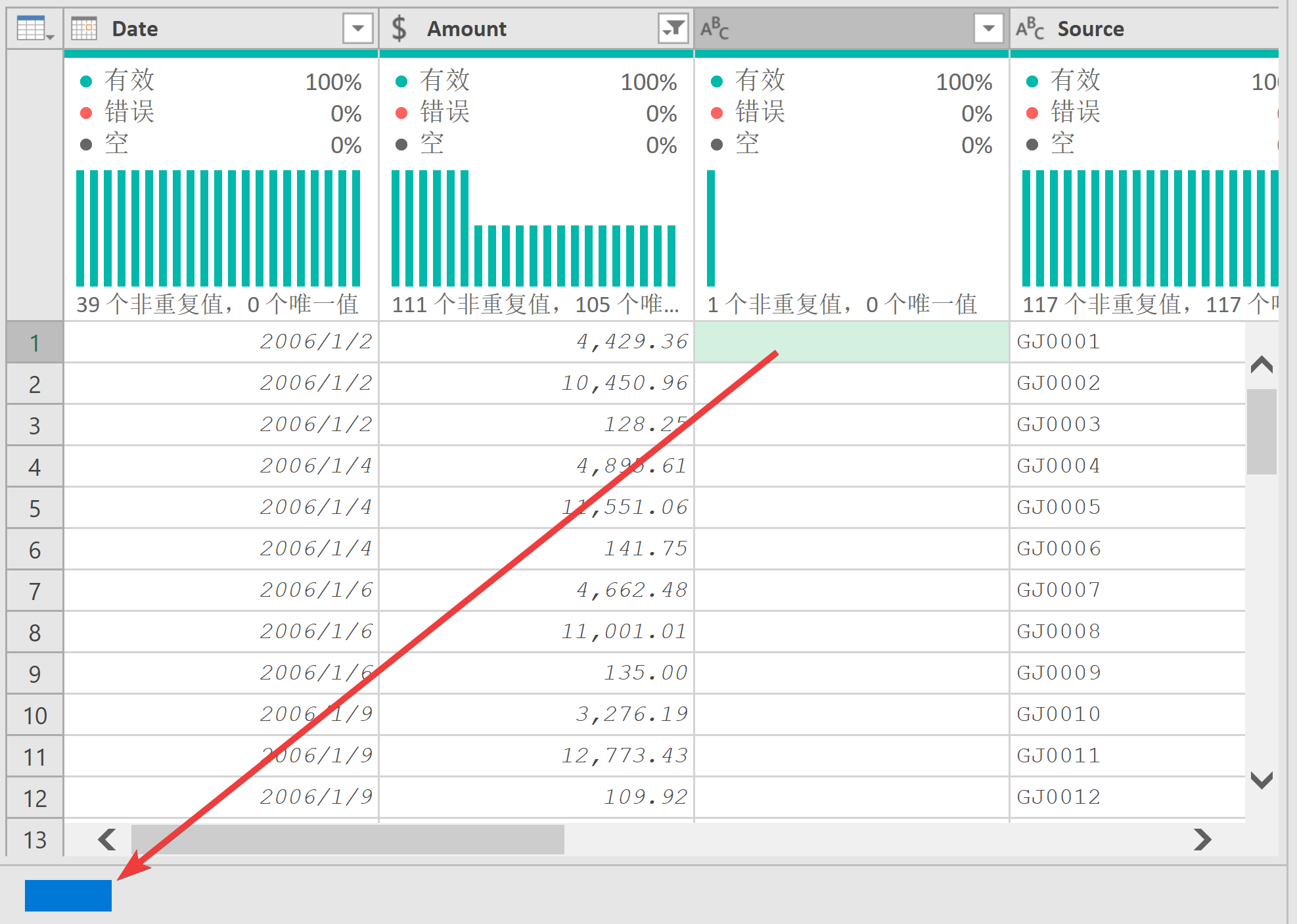Expand the Date column filter dropdown
Screen dimensions: 1297x924
point(358,29)
